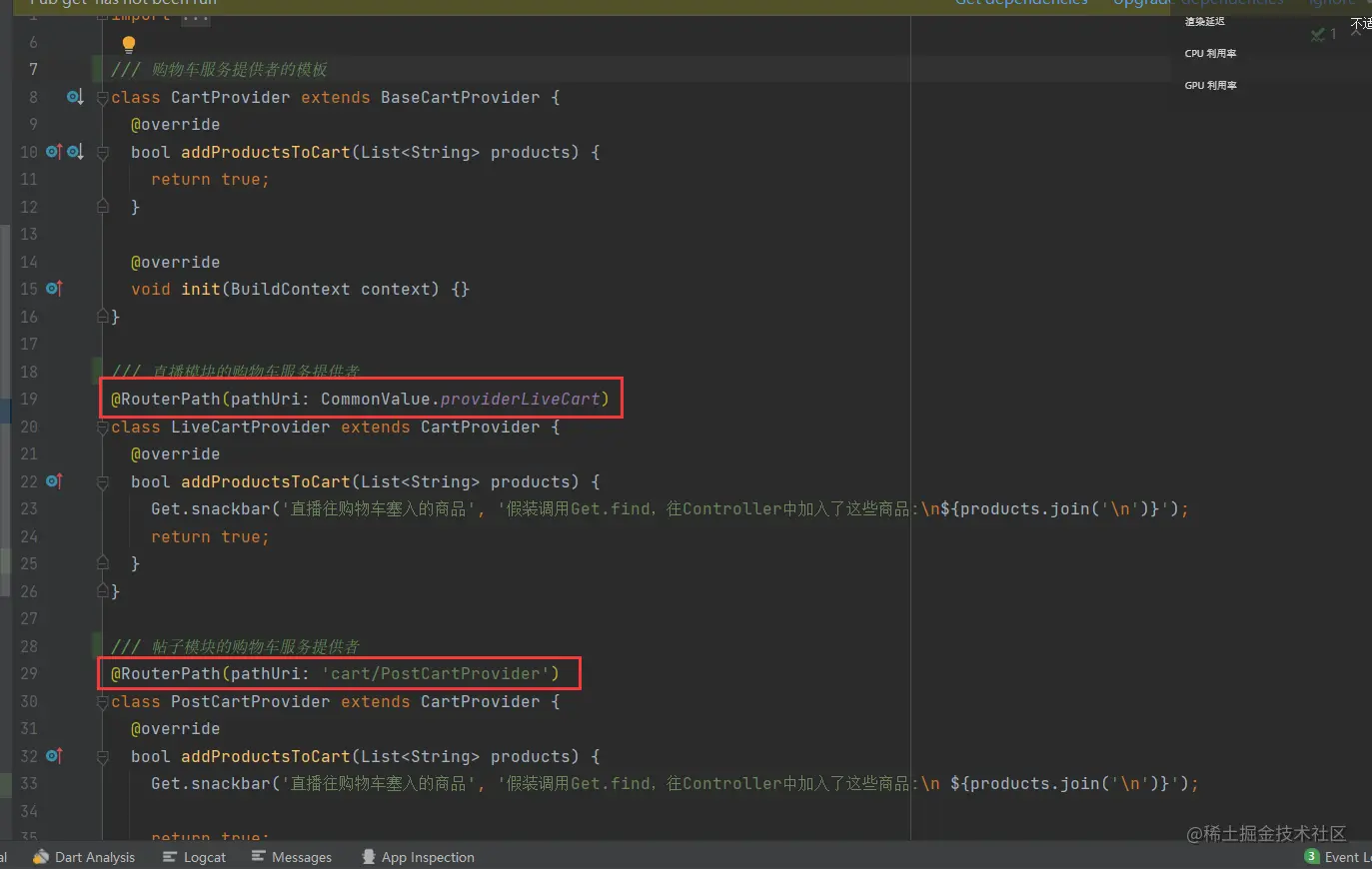The image size is (1372, 869).
Task: Open the Messages tool window
Action: pyautogui.click(x=292, y=857)
